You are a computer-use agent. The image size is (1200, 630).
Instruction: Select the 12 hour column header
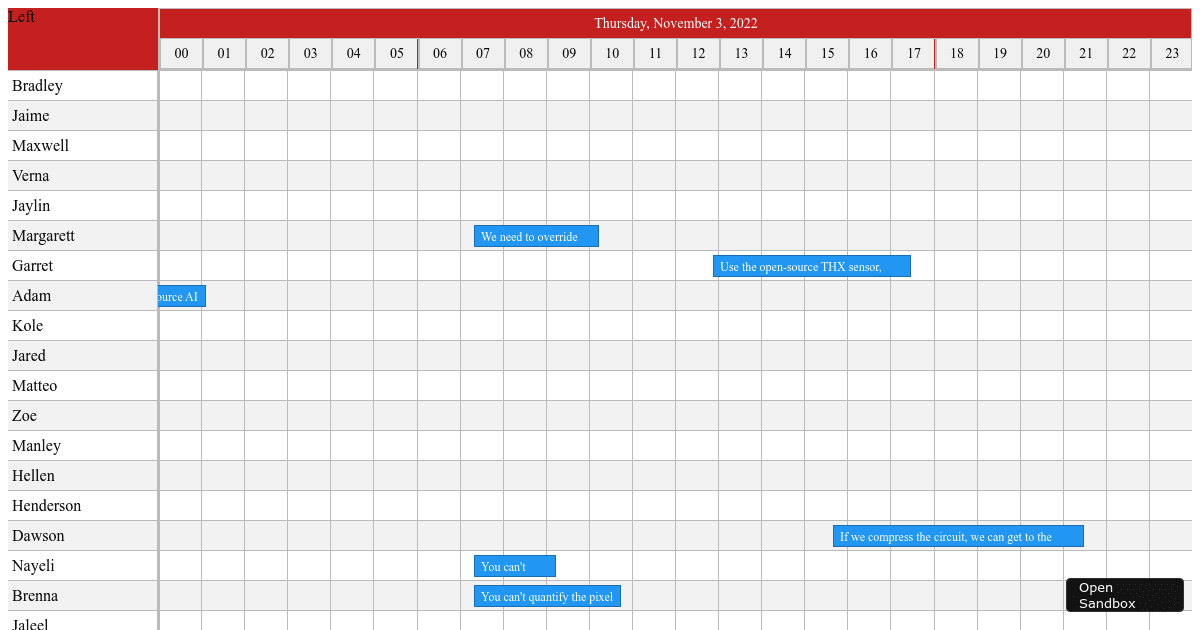click(698, 54)
